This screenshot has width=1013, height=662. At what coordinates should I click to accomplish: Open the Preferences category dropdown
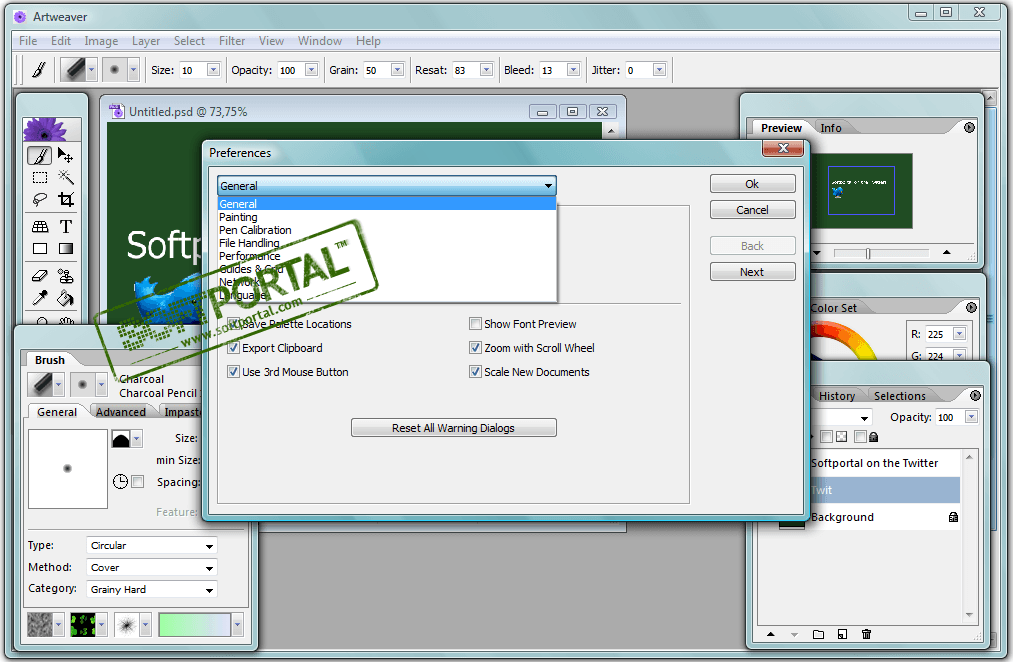[386, 186]
